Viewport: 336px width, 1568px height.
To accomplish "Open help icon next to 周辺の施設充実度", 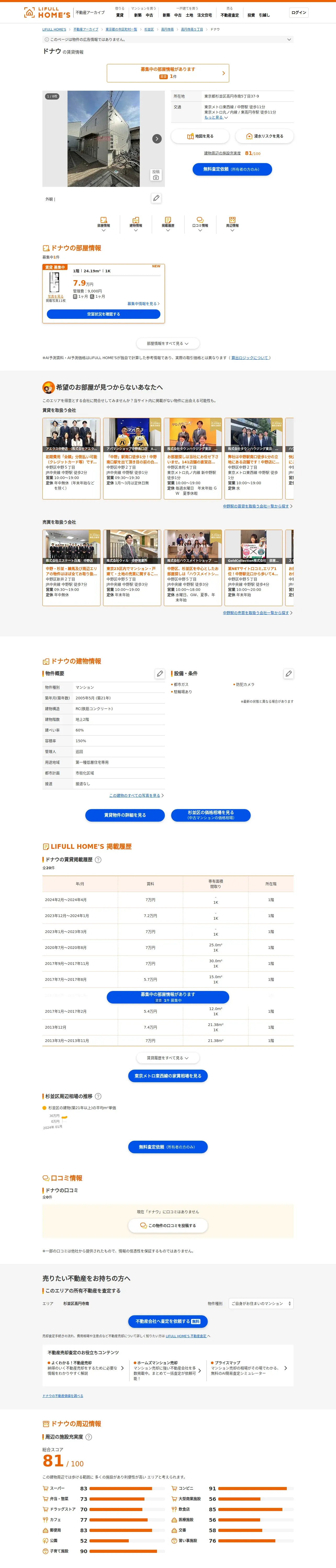I will 88,1437.
